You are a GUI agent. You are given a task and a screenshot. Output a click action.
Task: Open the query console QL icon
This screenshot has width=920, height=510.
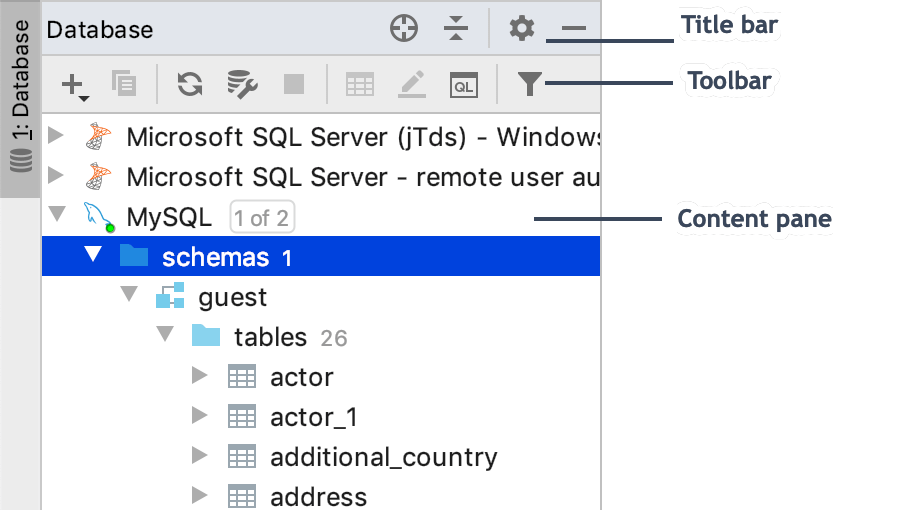(x=463, y=85)
